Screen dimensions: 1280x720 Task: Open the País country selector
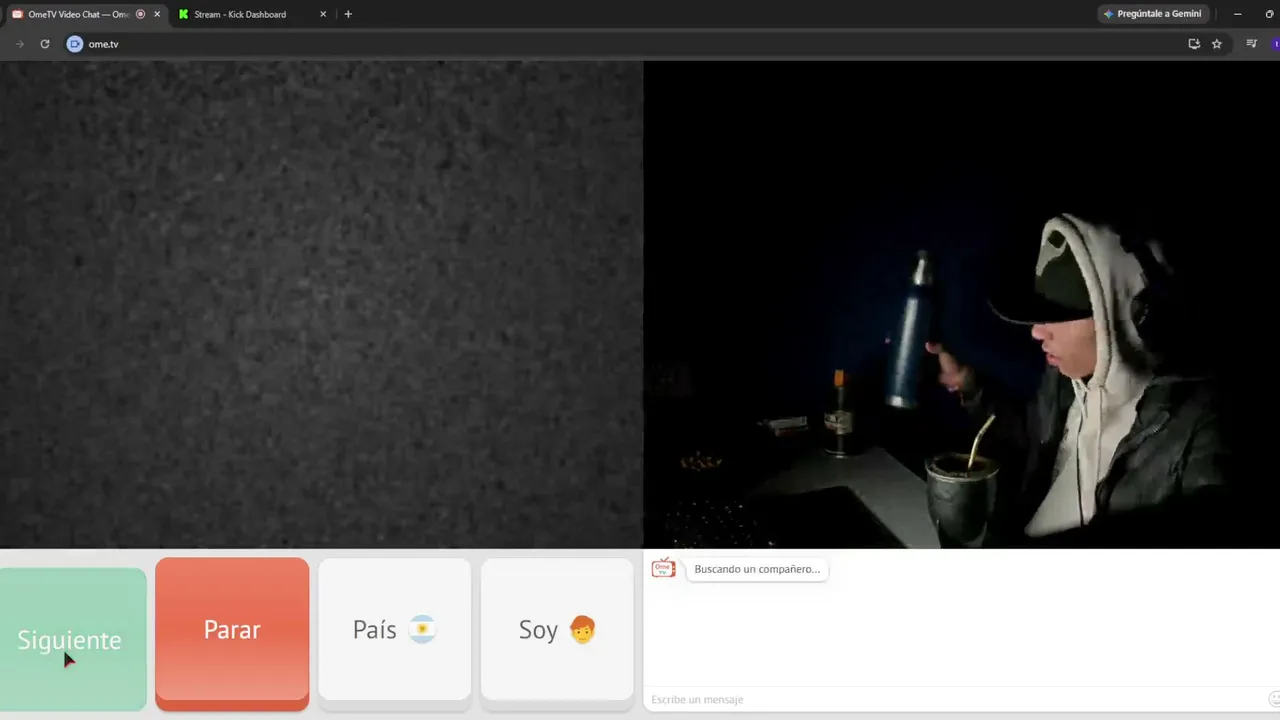point(394,632)
